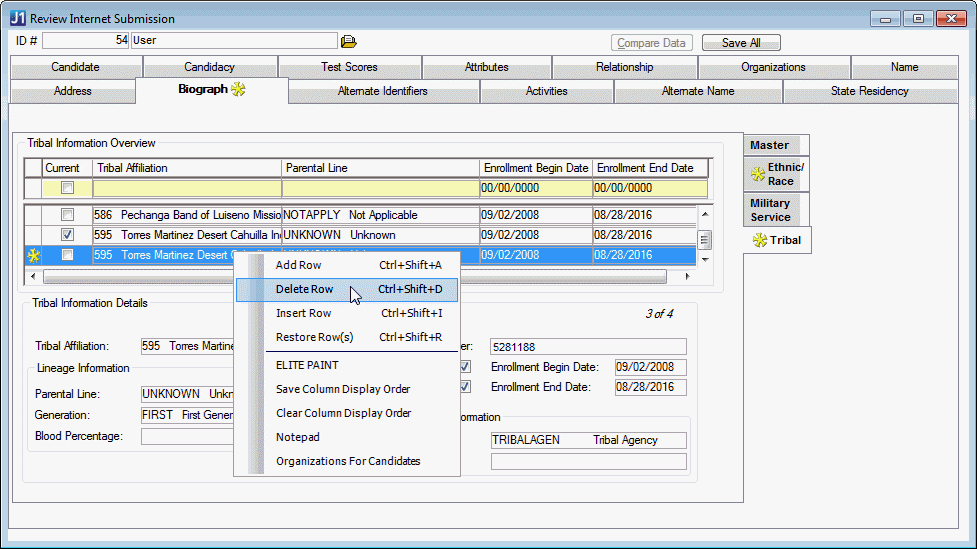This screenshot has height=549, width=977.
Task: Click the folder lookup icon beside the User field
Action: click(348, 41)
